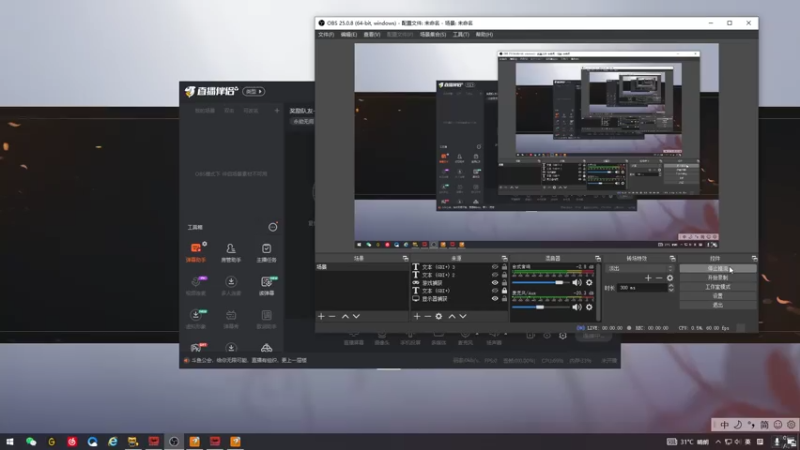Move the scene up in the list

[x=345, y=316]
